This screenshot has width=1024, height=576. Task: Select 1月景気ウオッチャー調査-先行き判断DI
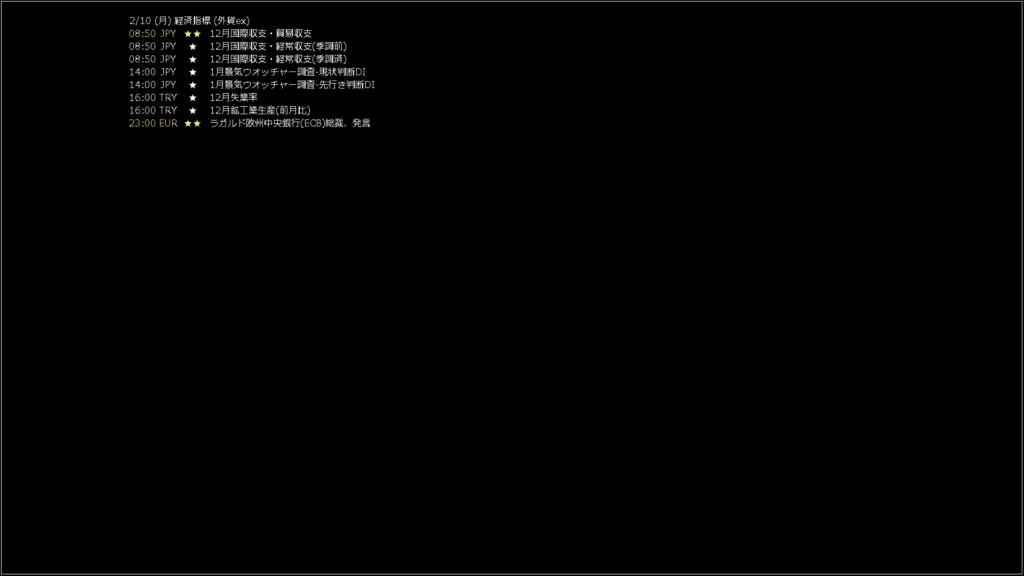click(x=292, y=85)
